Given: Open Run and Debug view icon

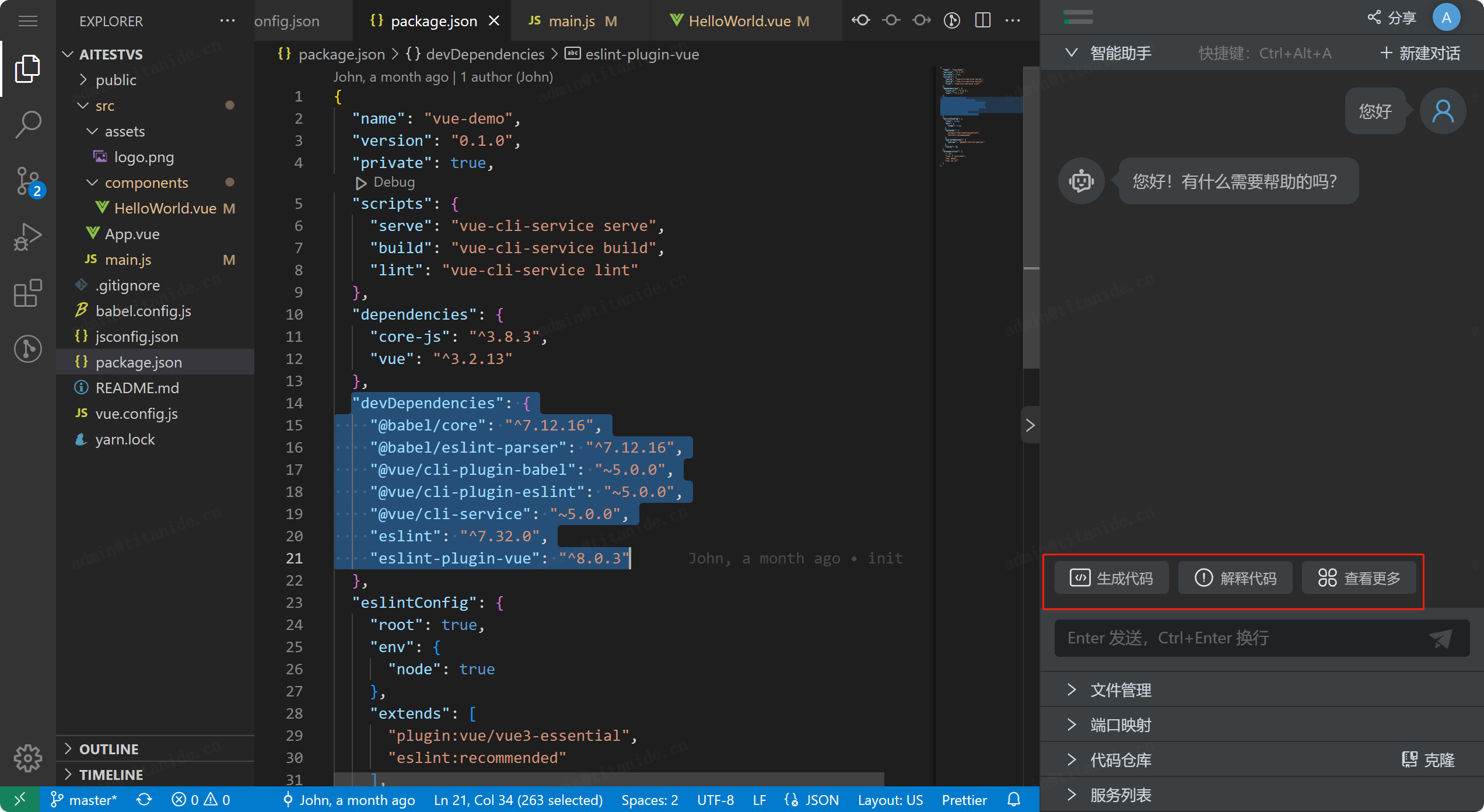Looking at the screenshot, I should [27, 236].
